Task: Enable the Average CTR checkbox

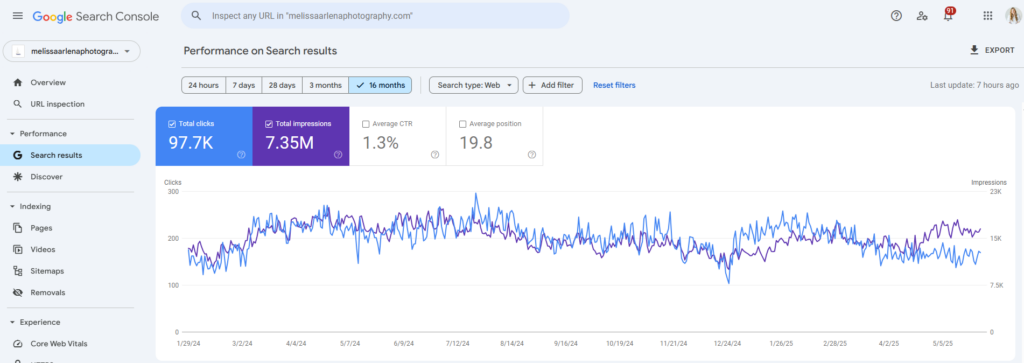Action: pos(366,124)
